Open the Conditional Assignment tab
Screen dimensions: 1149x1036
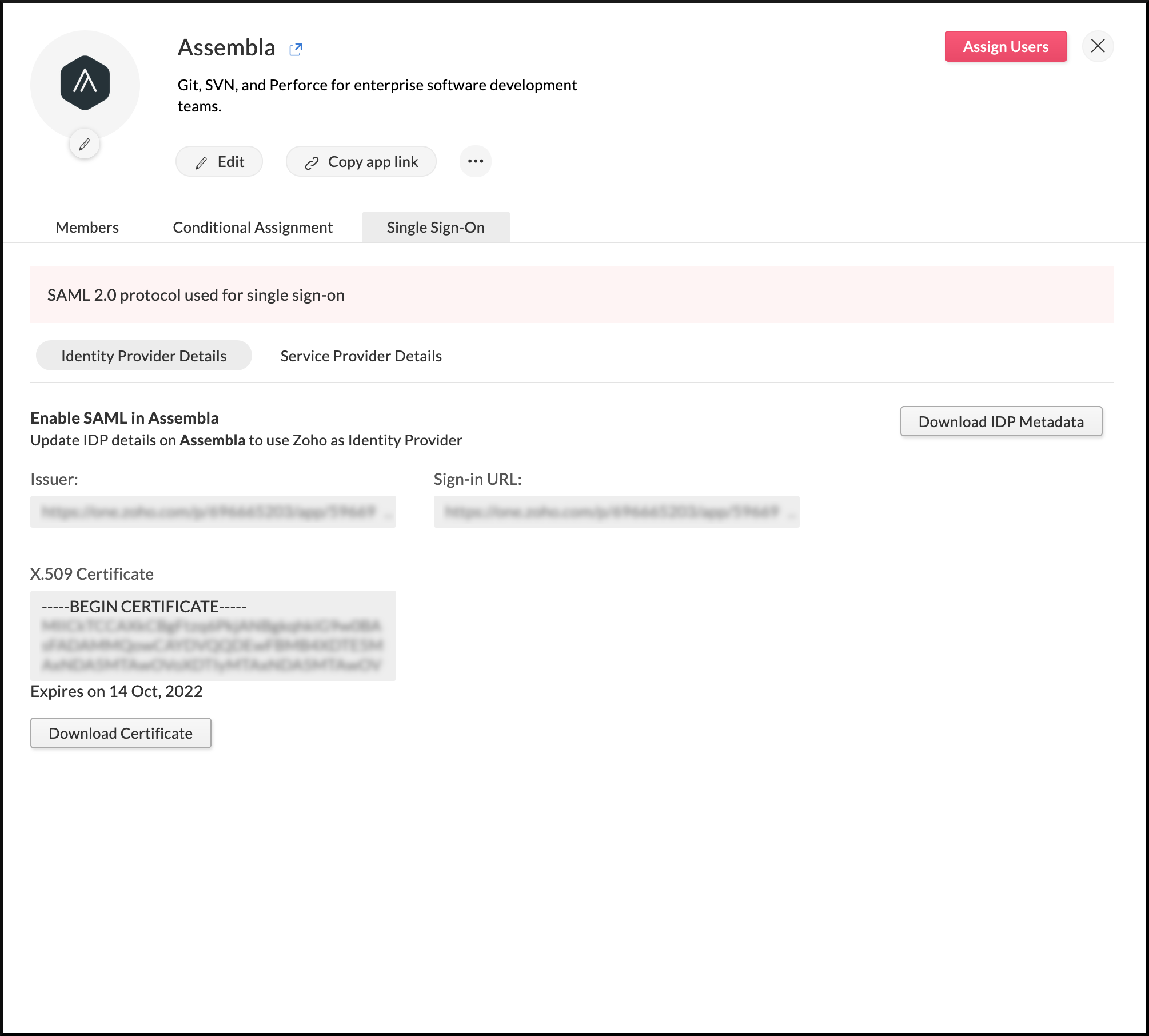coord(253,227)
